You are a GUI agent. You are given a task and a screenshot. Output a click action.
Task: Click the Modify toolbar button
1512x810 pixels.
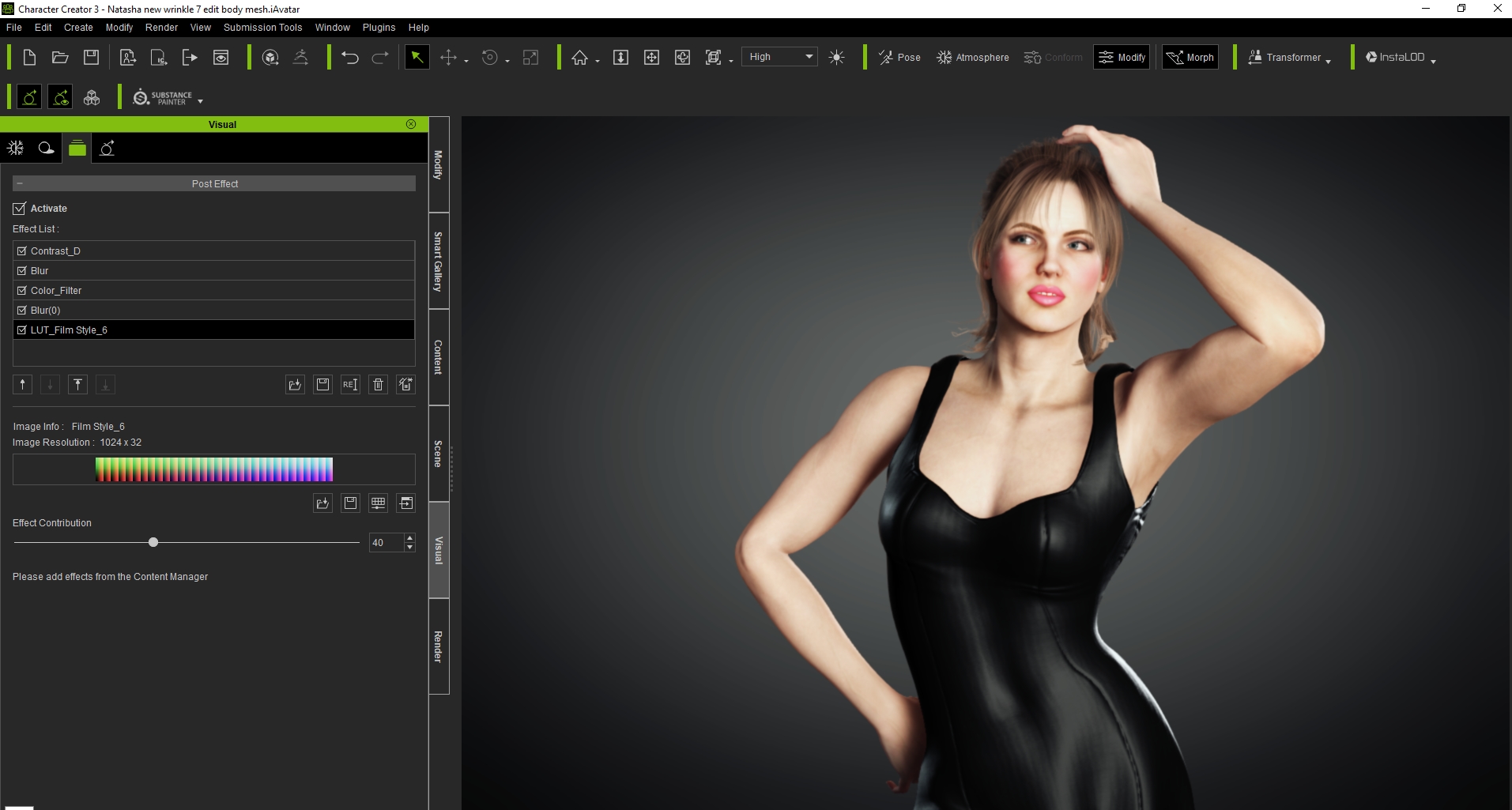(x=1122, y=57)
